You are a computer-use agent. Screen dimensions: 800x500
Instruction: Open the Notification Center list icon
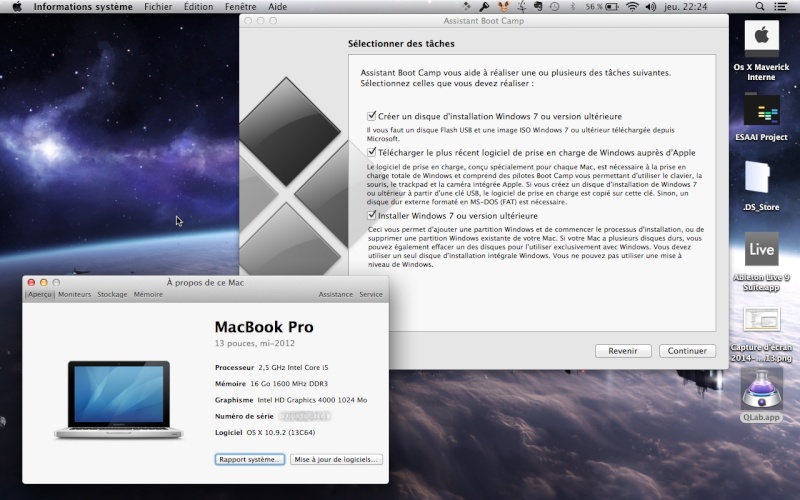[780, 7]
